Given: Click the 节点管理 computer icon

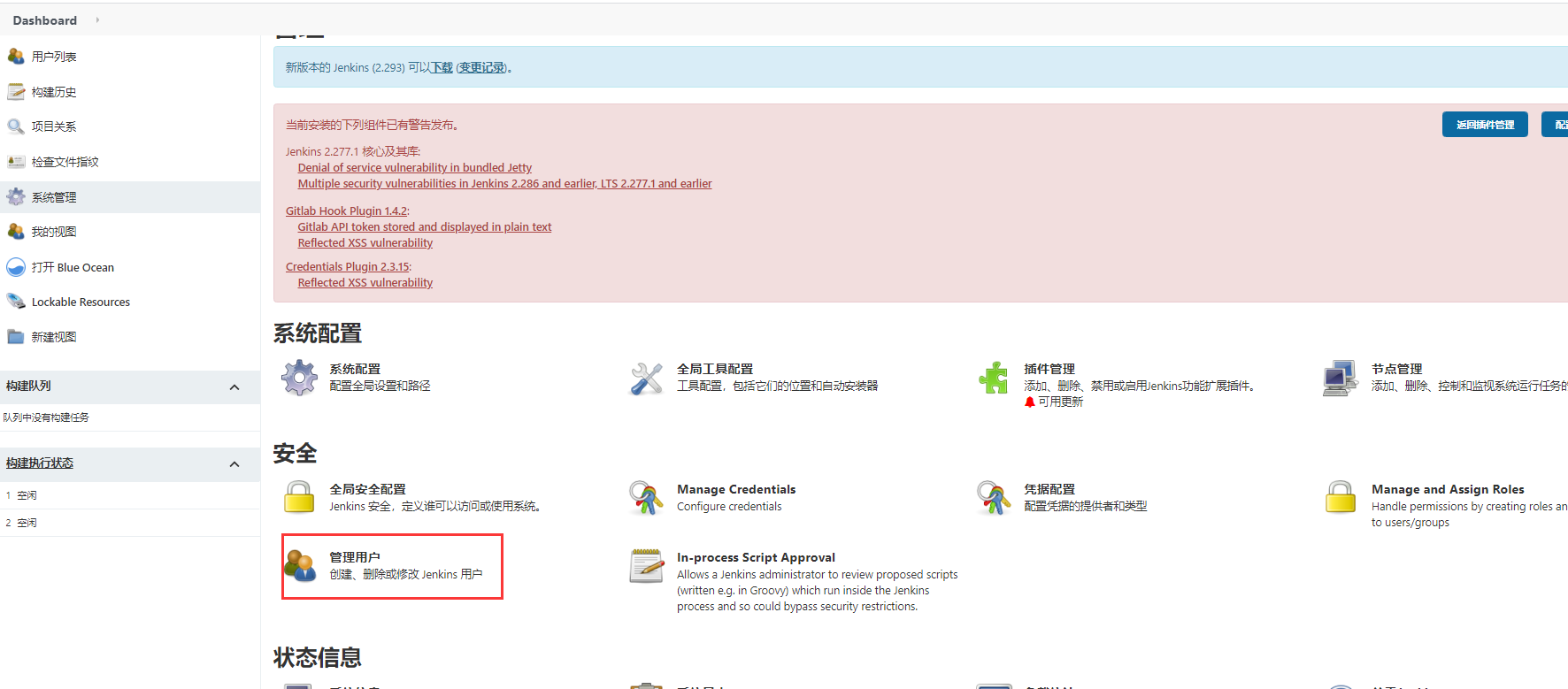Looking at the screenshot, I should coord(1341,379).
